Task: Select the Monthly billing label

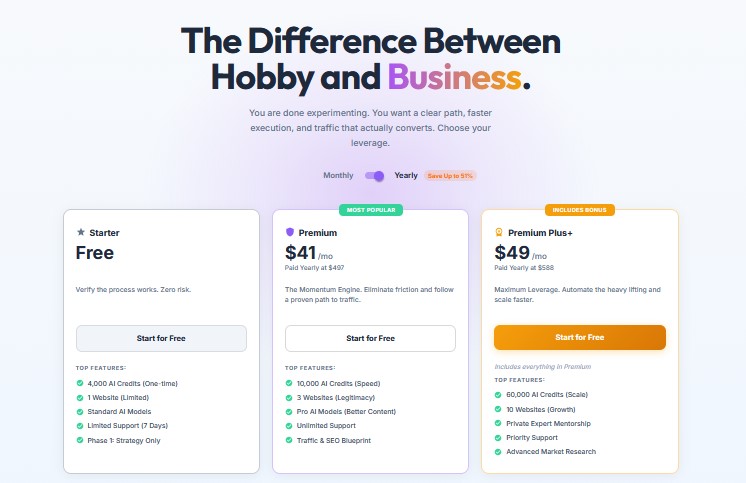Action: click(x=338, y=176)
